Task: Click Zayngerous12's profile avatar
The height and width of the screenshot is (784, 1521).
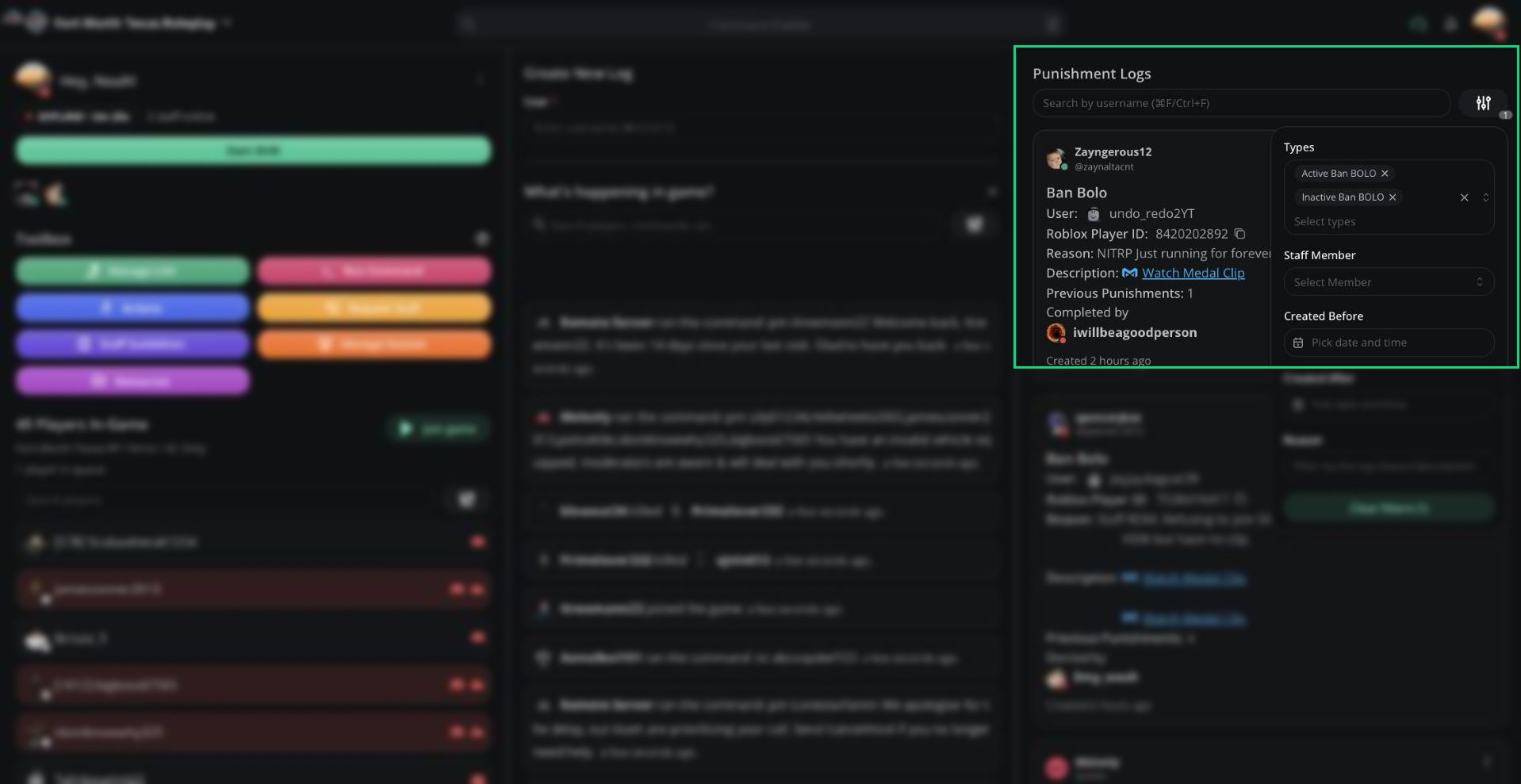Action: point(1056,159)
